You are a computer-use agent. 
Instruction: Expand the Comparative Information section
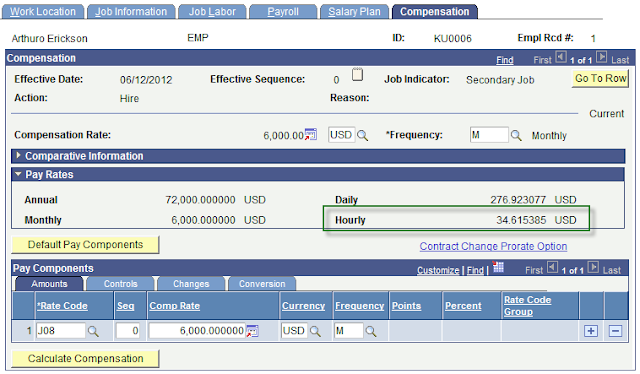click(18, 156)
